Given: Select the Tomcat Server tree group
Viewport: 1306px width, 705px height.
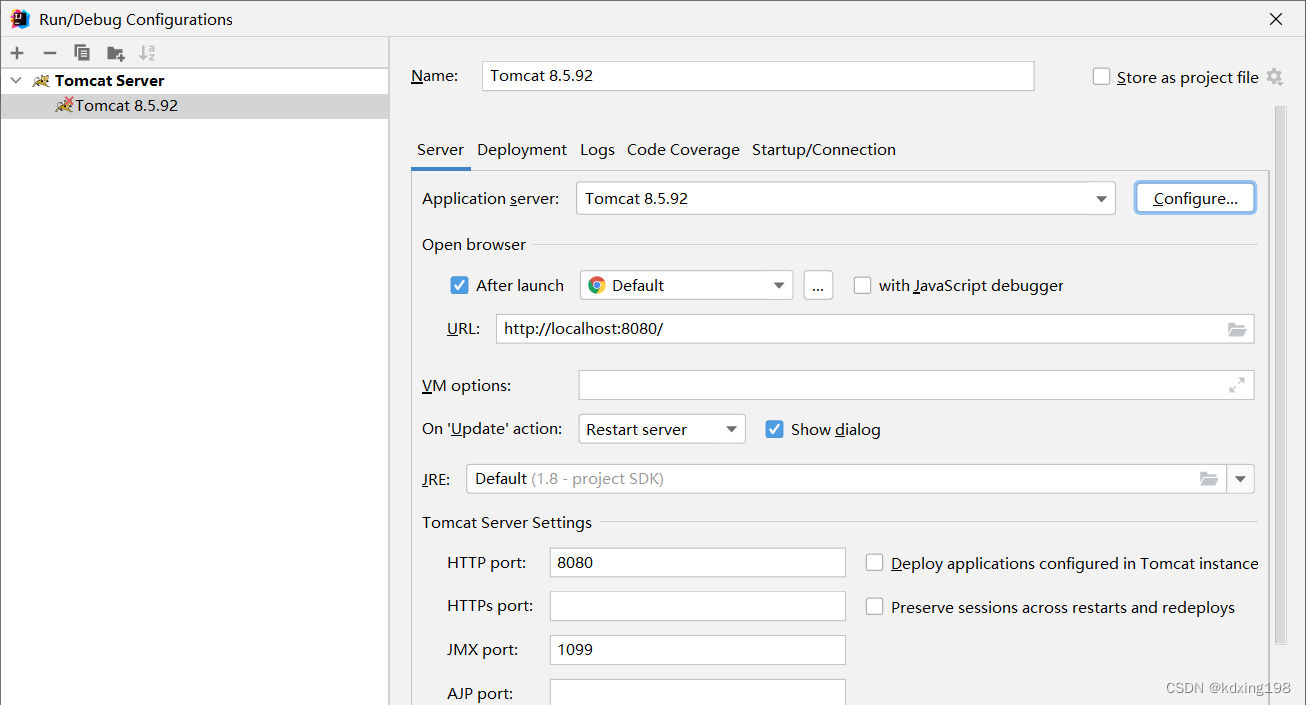Looking at the screenshot, I should (194, 80).
